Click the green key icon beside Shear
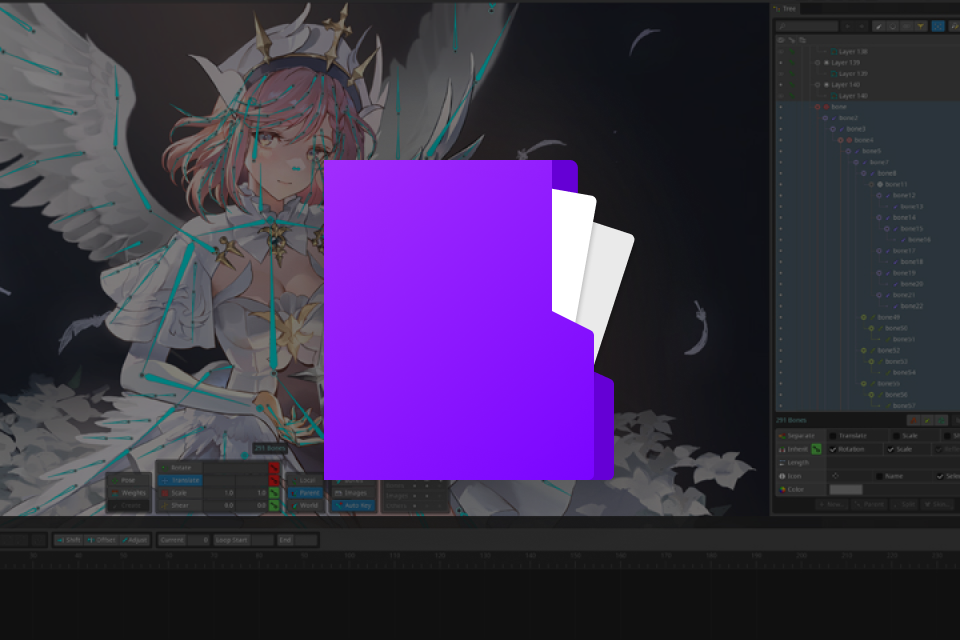The image size is (960, 640). pos(274,506)
